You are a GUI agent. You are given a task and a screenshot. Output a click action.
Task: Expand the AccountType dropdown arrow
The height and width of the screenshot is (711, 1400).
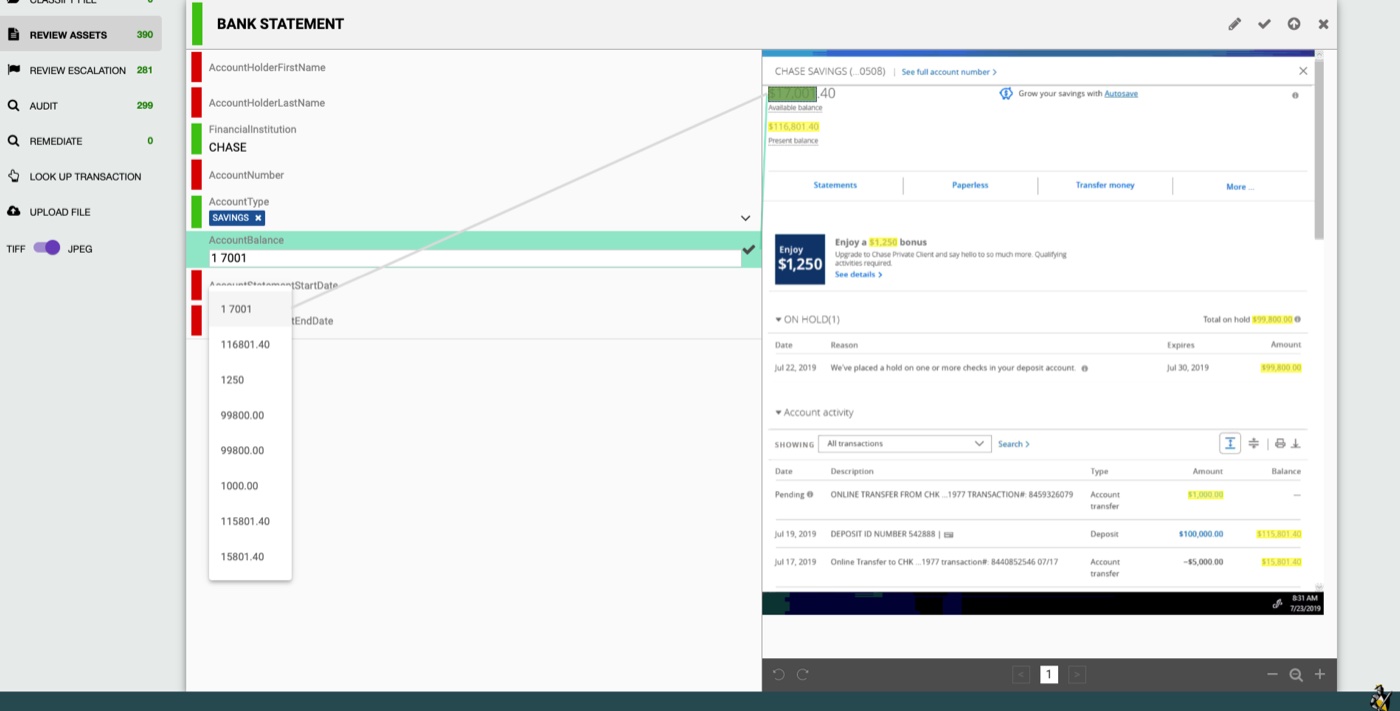745,218
